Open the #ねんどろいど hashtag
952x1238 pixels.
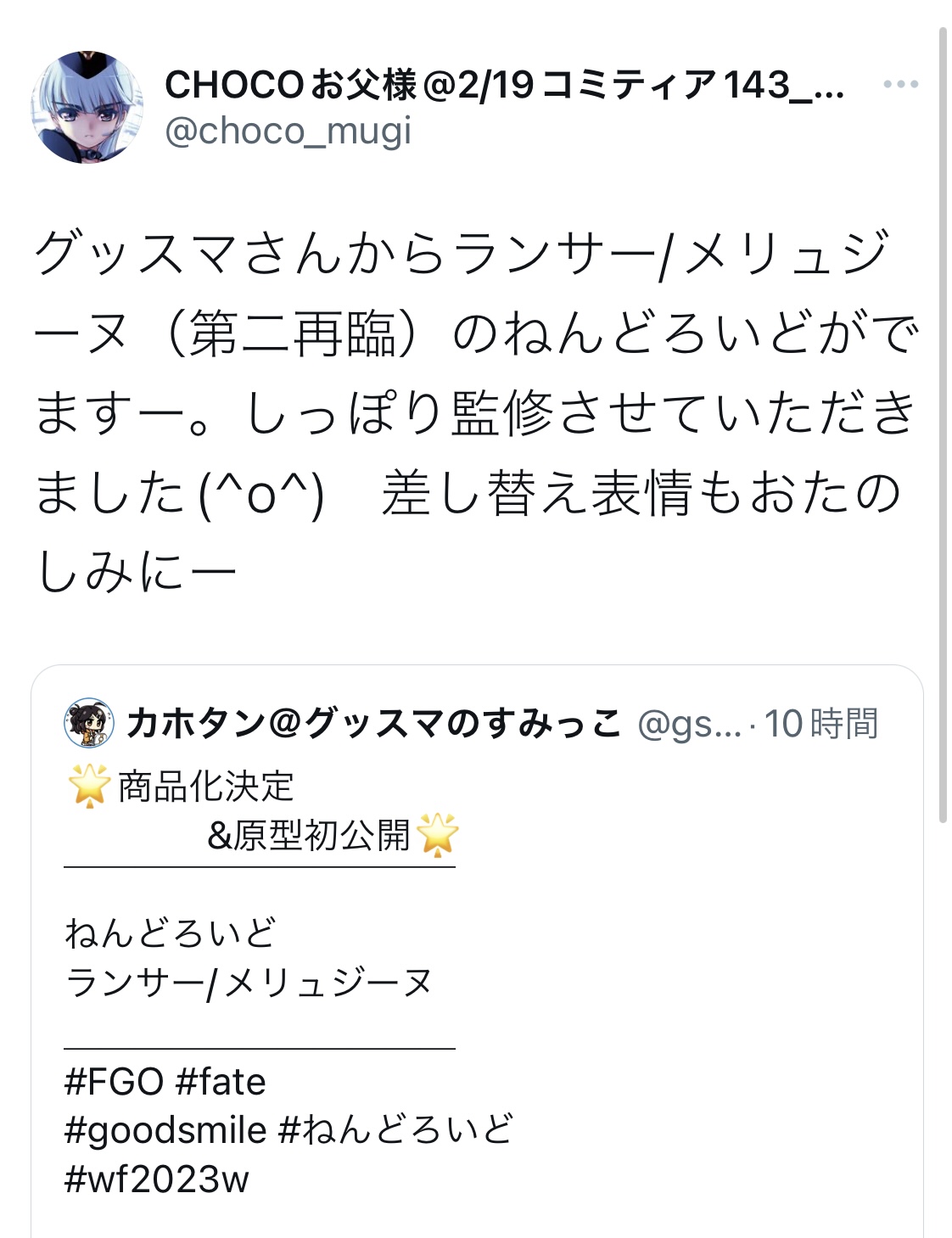pos(395,1131)
